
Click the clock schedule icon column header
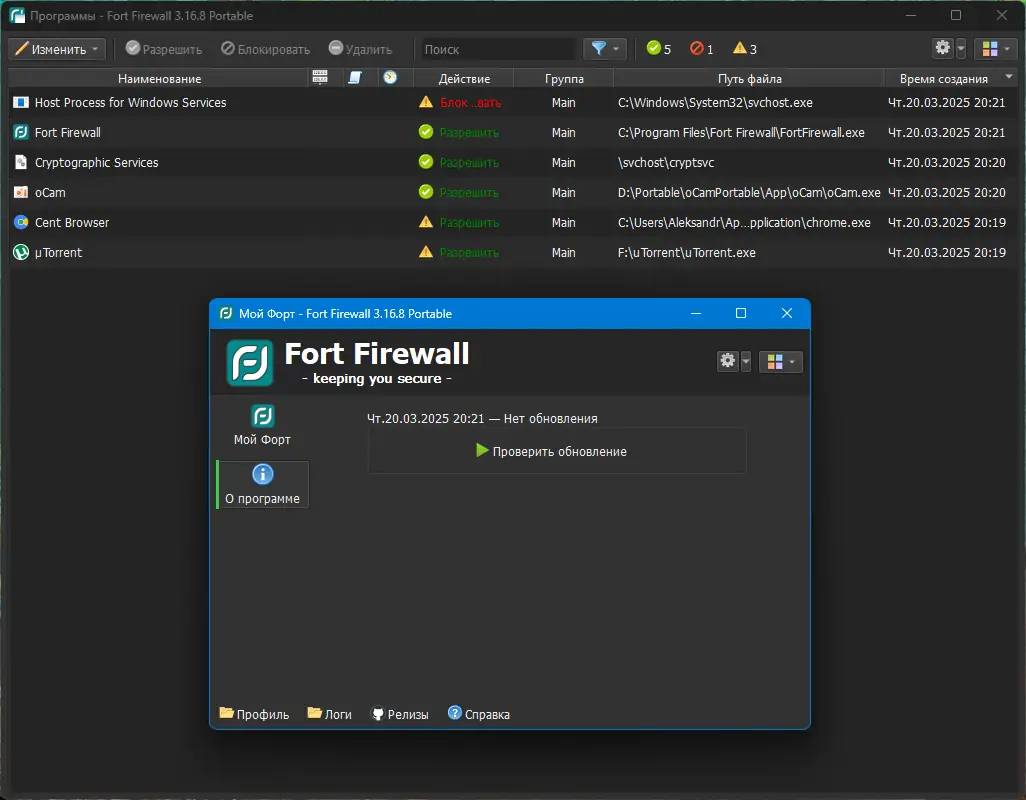[x=390, y=77]
